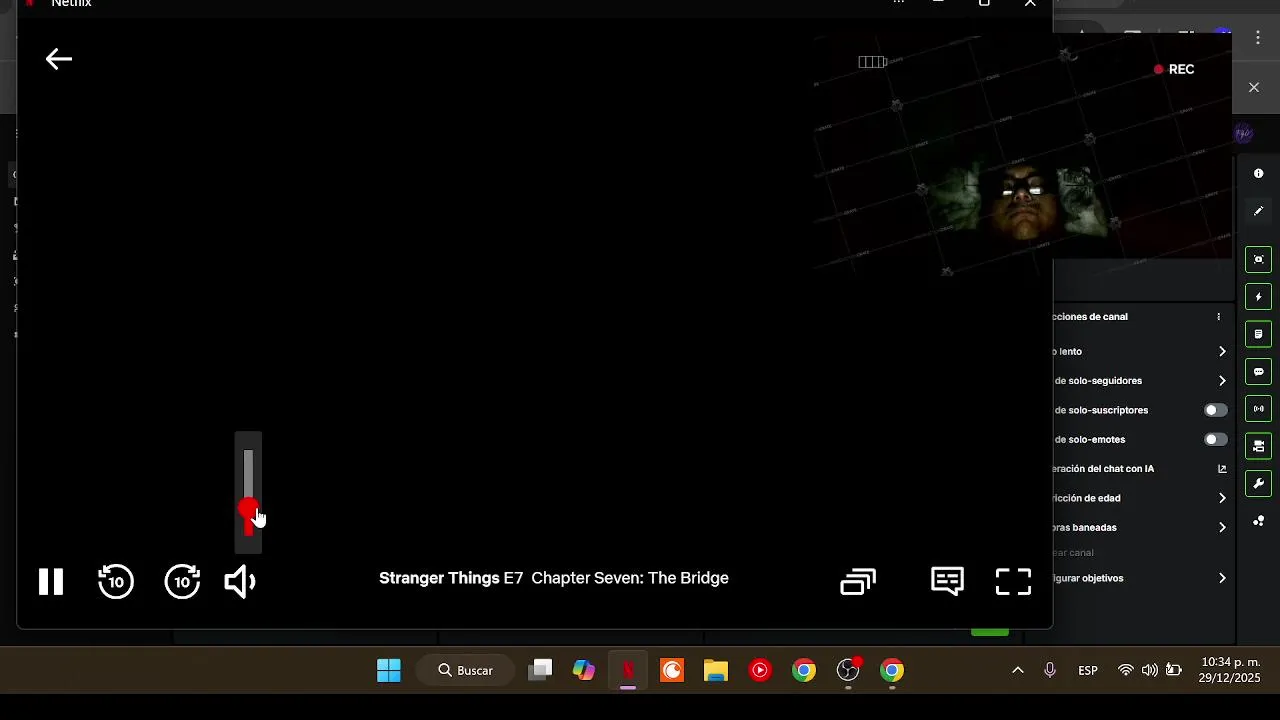Skip forward 10 seconds in Netflix
This screenshot has width=1280, height=720.
point(182,581)
